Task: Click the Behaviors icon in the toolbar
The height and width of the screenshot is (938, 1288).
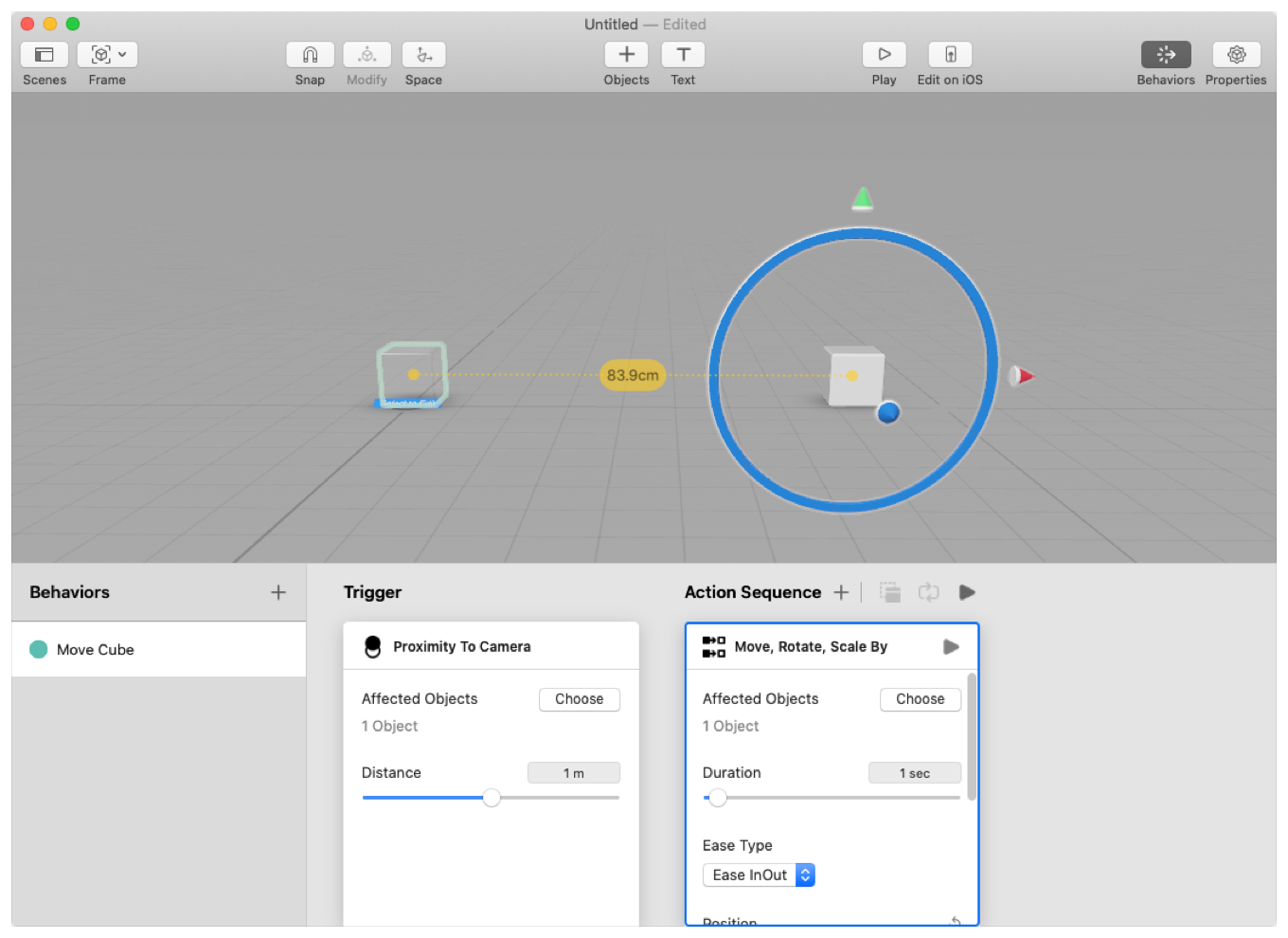Action: pos(1166,54)
